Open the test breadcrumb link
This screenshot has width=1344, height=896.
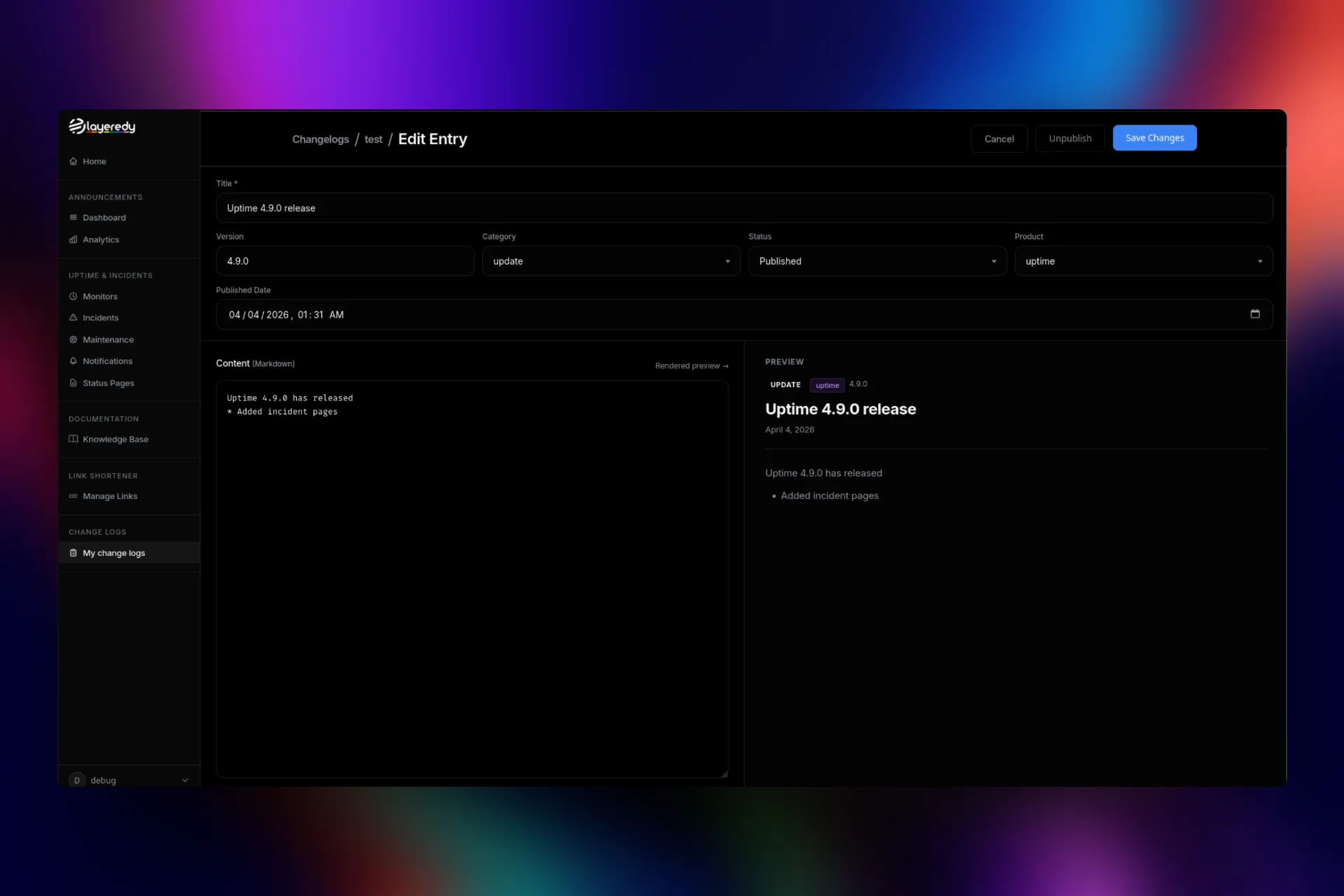[x=373, y=139]
